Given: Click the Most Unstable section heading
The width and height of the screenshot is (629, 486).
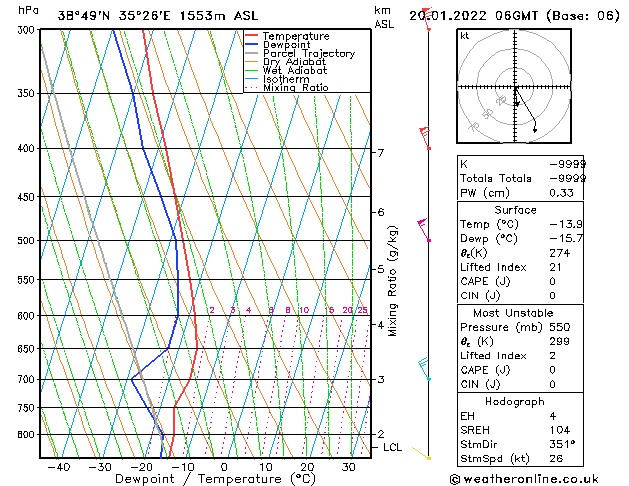Looking at the screenshot, I should [516, 313].
